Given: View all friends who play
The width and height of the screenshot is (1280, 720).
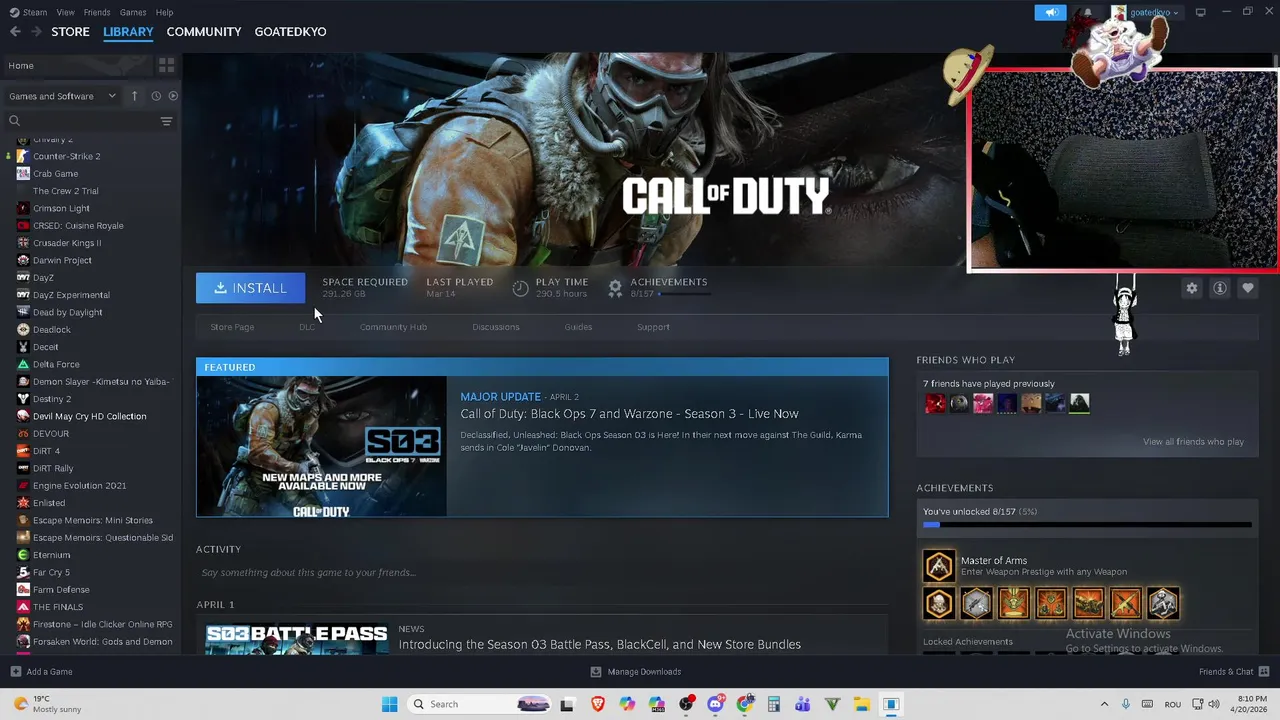Looking at the screenshot, I should click(x=1193, y=442).
